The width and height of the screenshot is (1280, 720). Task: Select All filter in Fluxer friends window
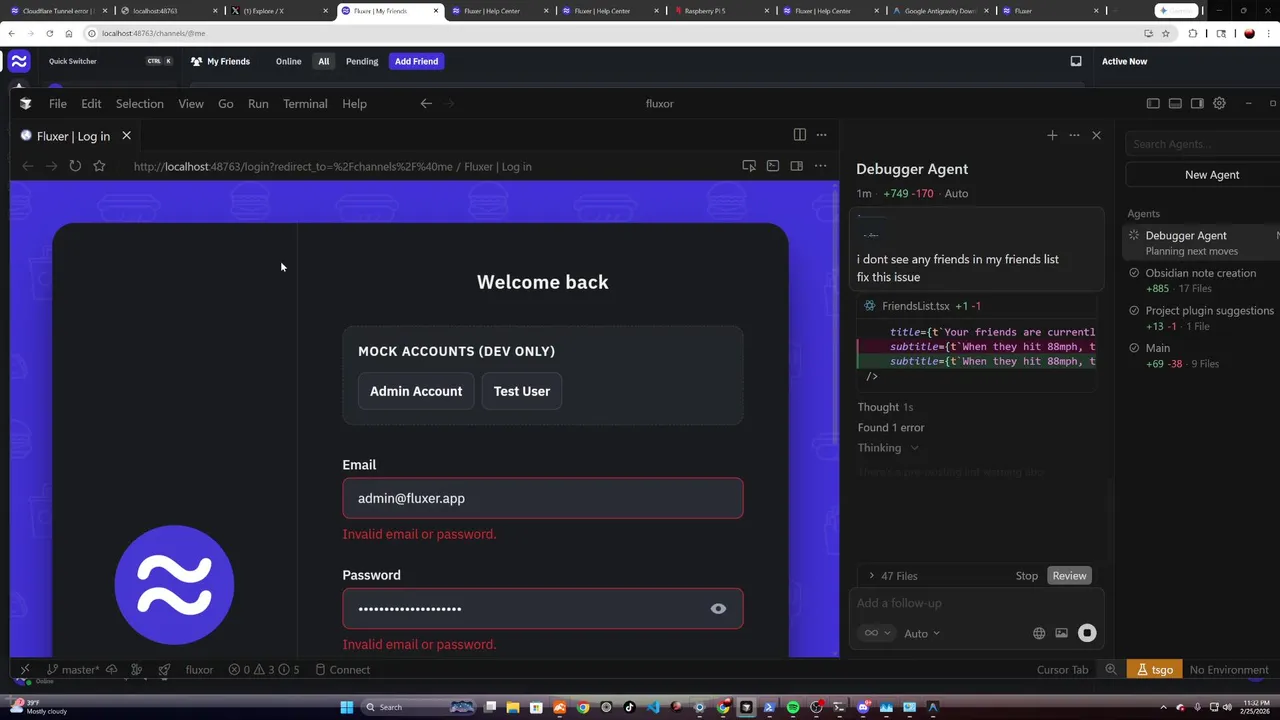324,61
